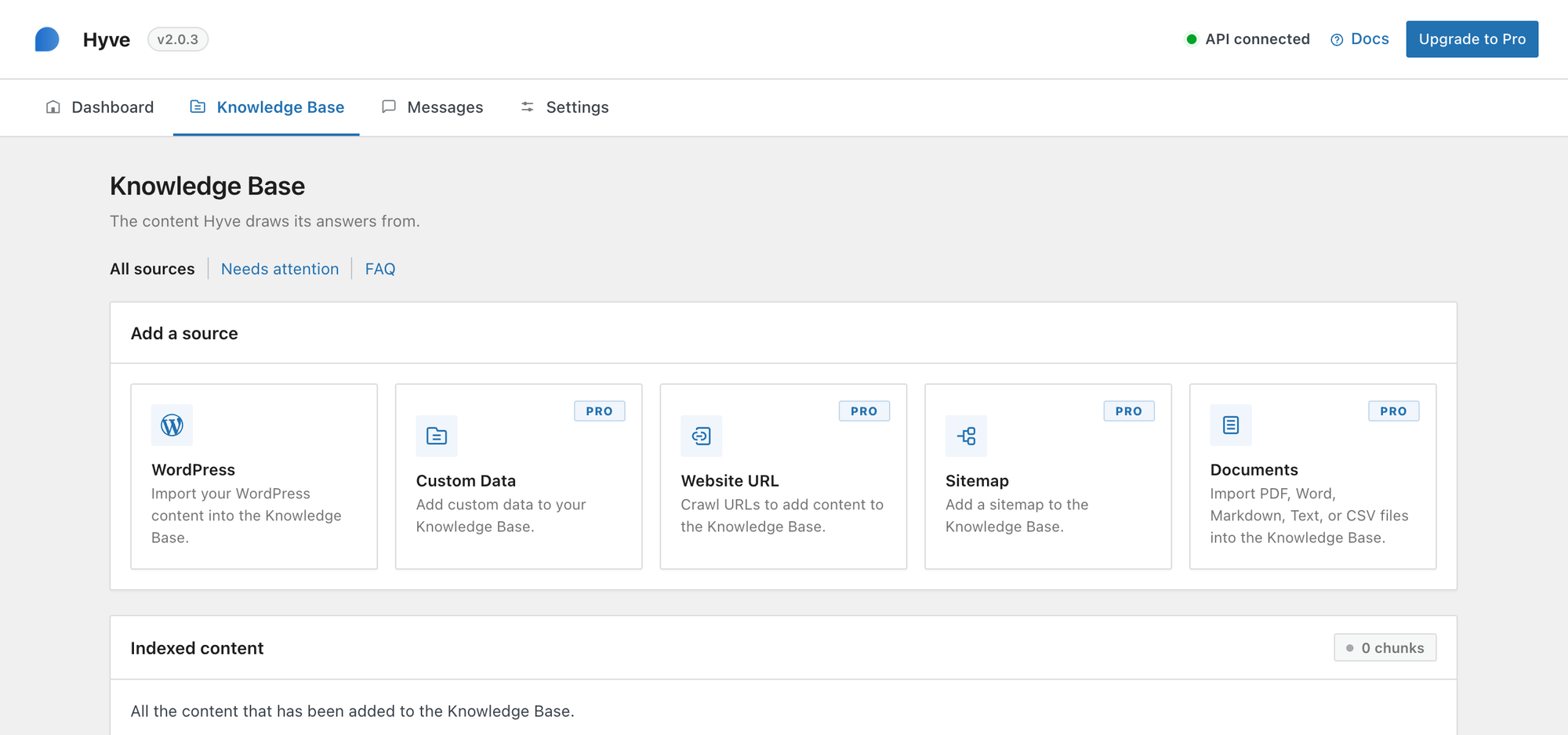The width and height of the screenshot is (1568, 735).
Task: Click the Hyve blue logo icon
Action: (x=47, y=39)
